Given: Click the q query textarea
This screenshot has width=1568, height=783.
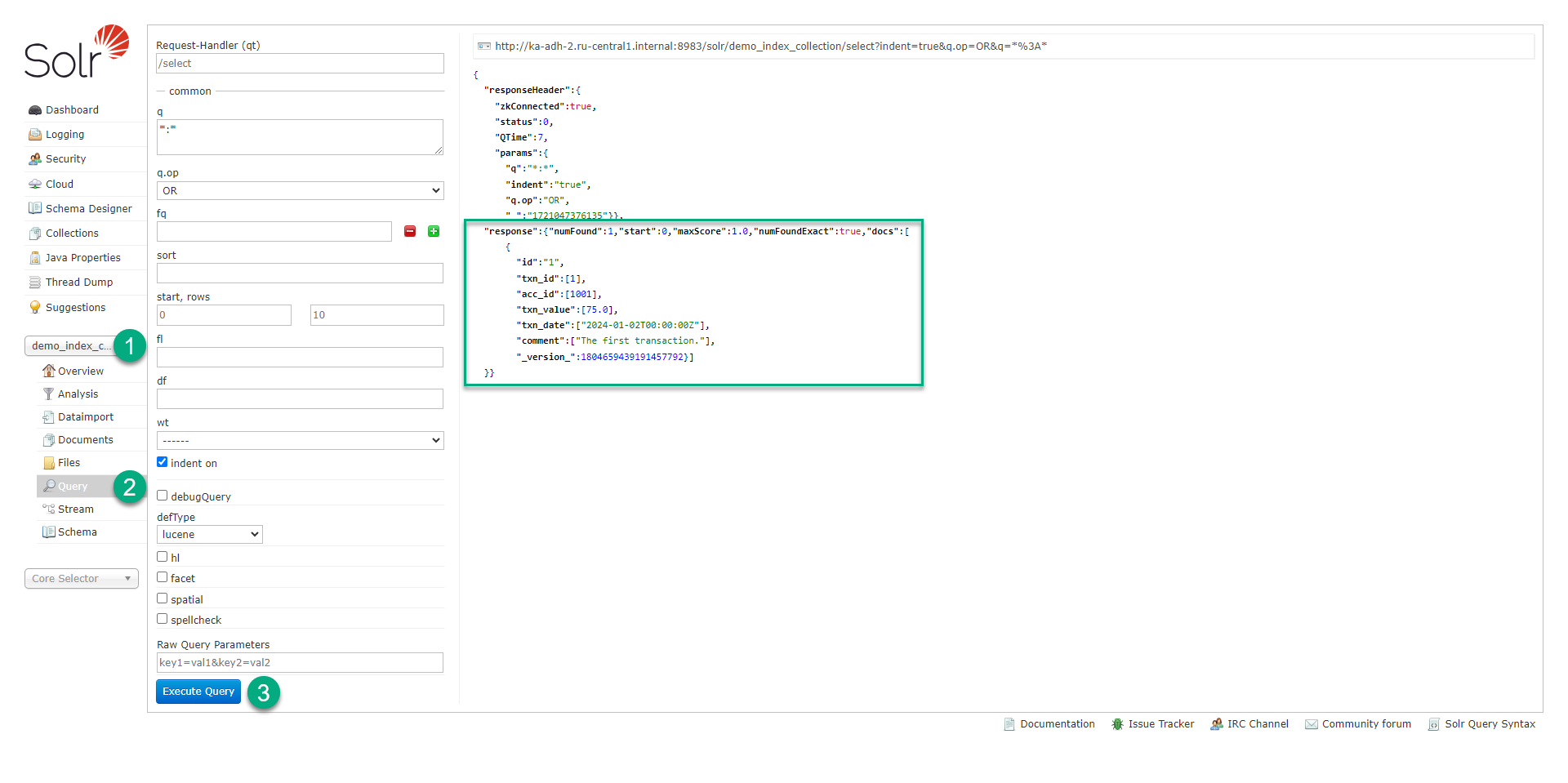Looking at the screenshot, I should pos(300,137).
